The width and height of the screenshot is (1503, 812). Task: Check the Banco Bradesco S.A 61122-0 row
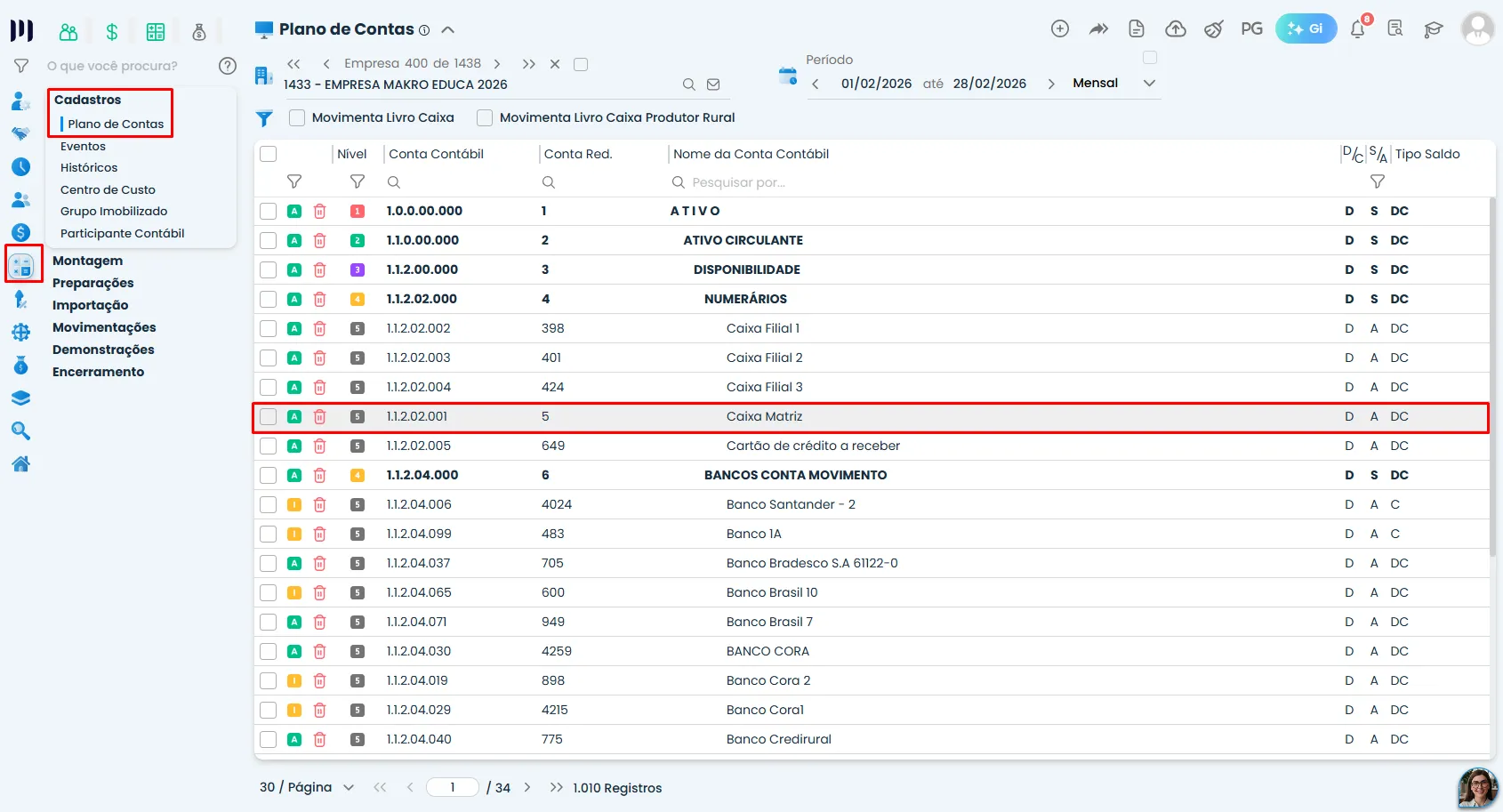coord(268,563)
